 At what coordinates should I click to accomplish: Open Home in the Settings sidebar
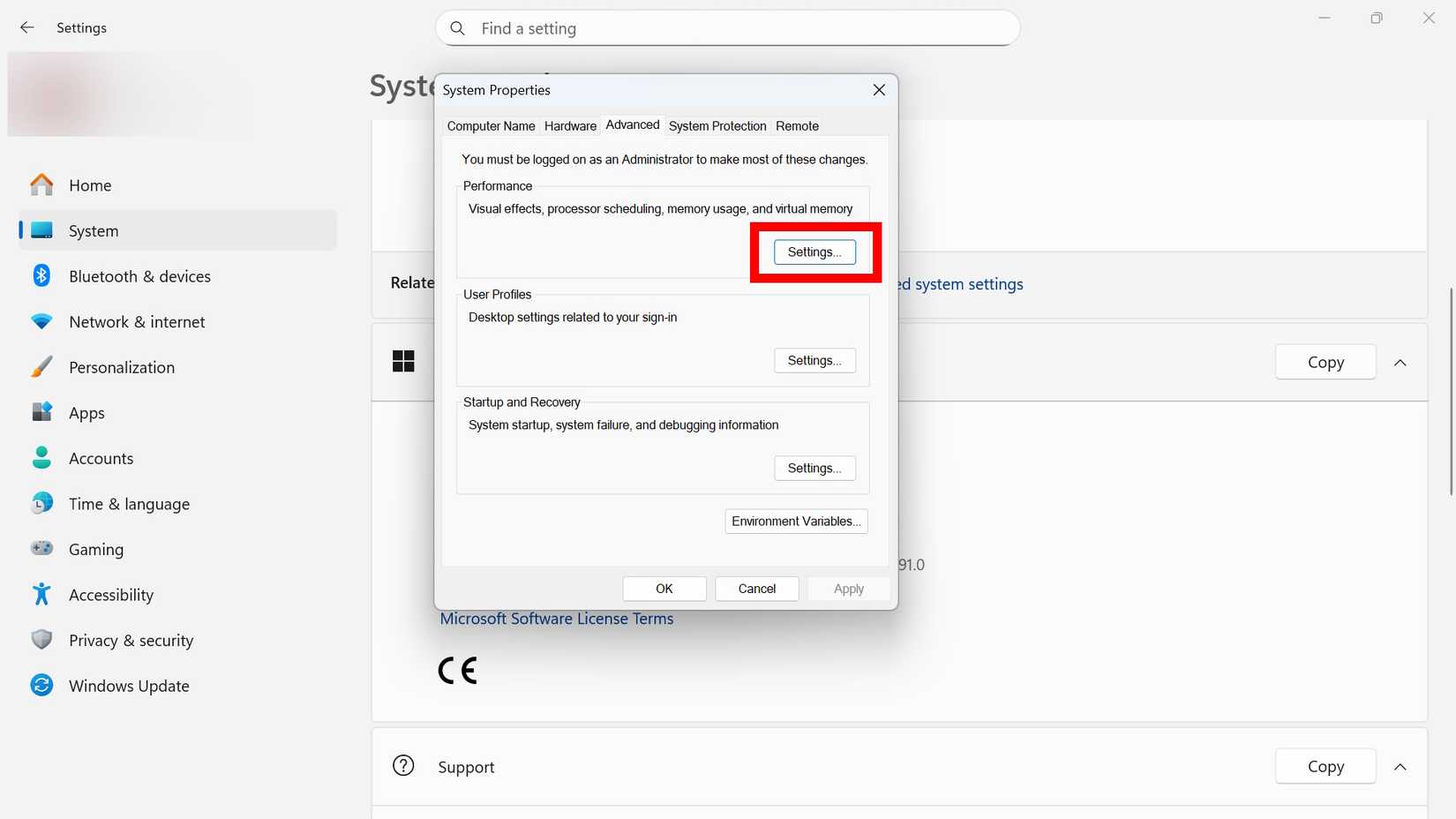pos(90,185)
